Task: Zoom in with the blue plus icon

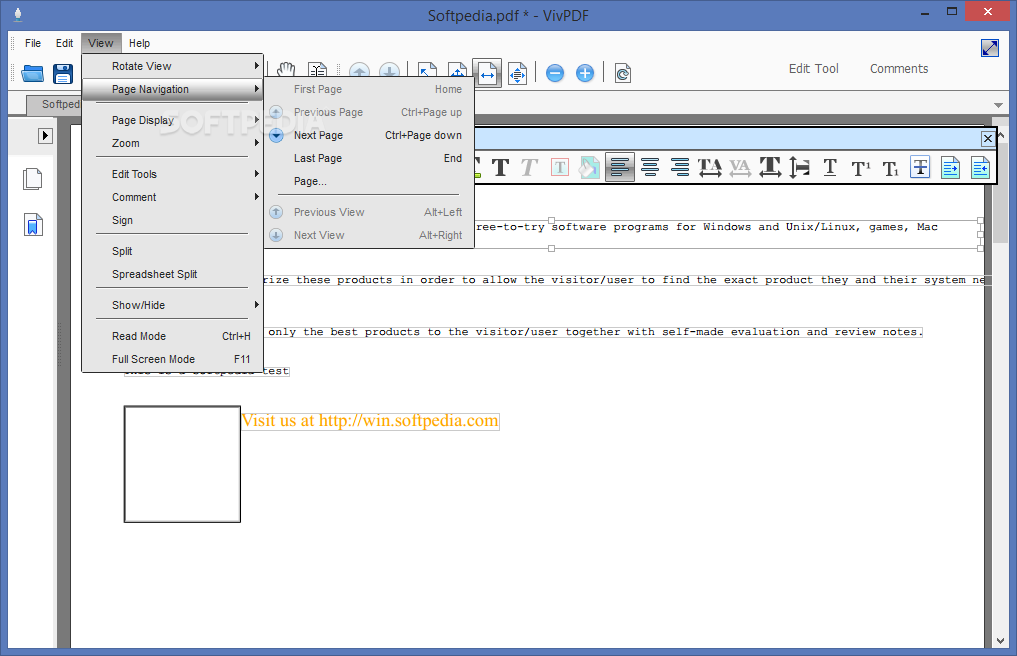Action: tap(585, 73)
